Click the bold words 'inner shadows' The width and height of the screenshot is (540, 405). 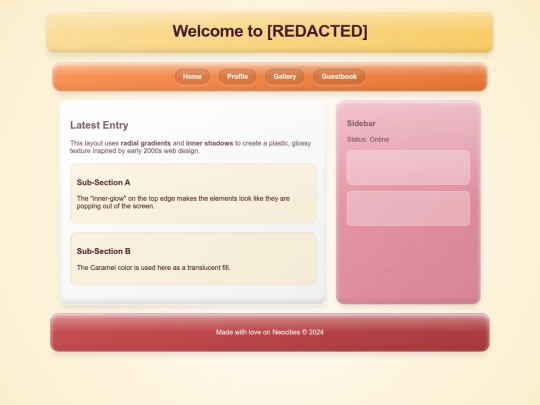click(x=209, y=143)
